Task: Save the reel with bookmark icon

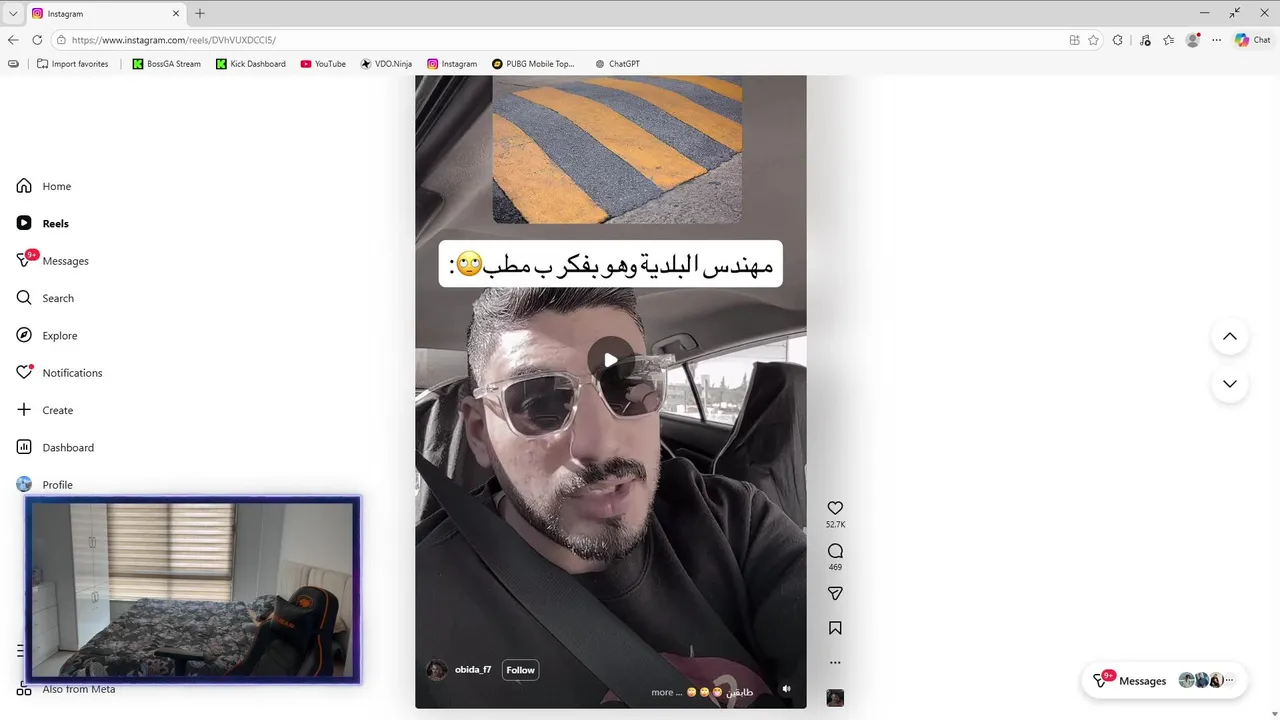Action: click(x=835, y=628)
